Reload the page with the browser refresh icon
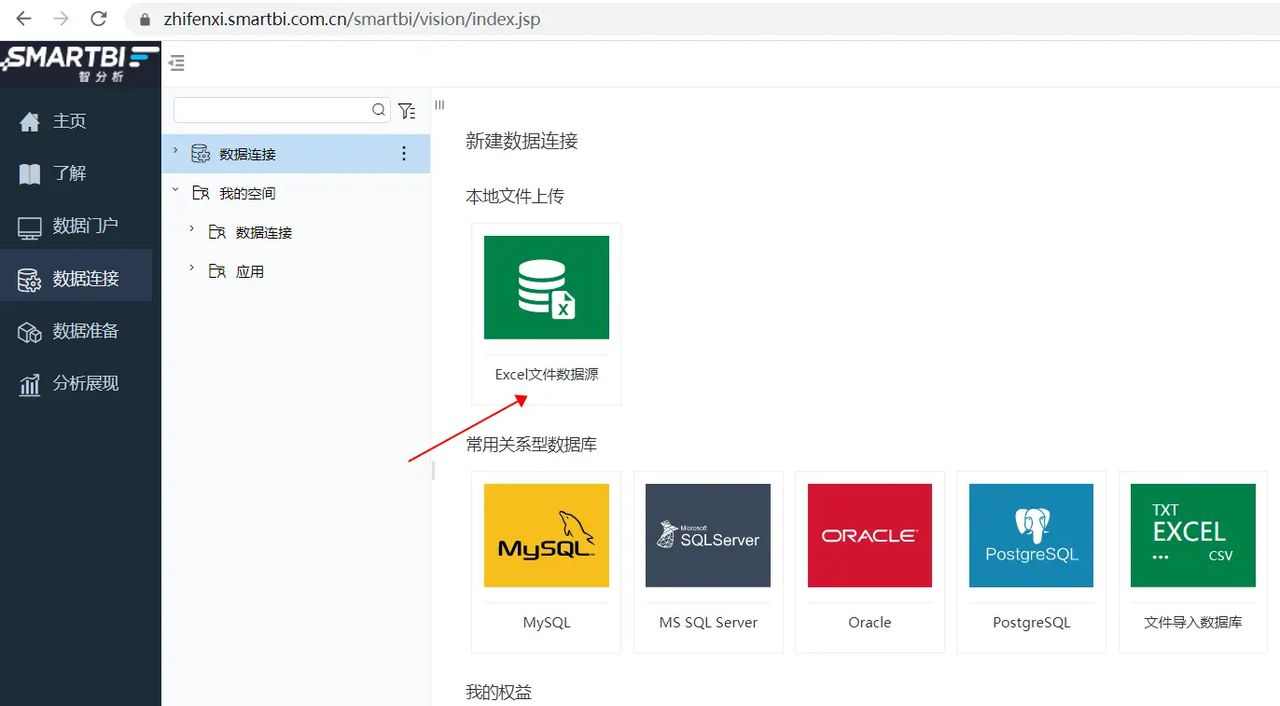 point(98,18)
